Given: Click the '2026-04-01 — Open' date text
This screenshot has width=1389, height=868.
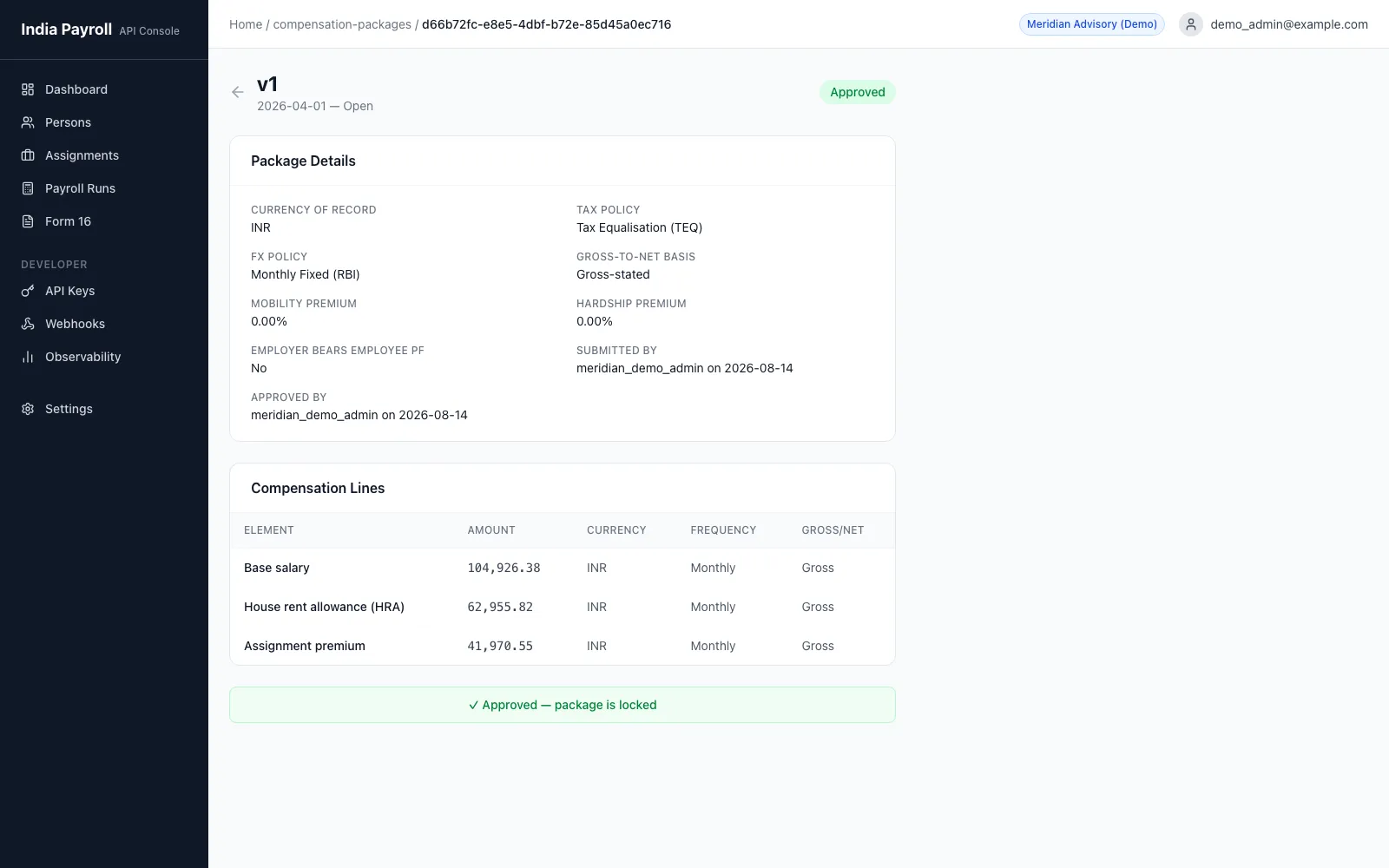Looking at the screenshot, I should click(315, 106).
